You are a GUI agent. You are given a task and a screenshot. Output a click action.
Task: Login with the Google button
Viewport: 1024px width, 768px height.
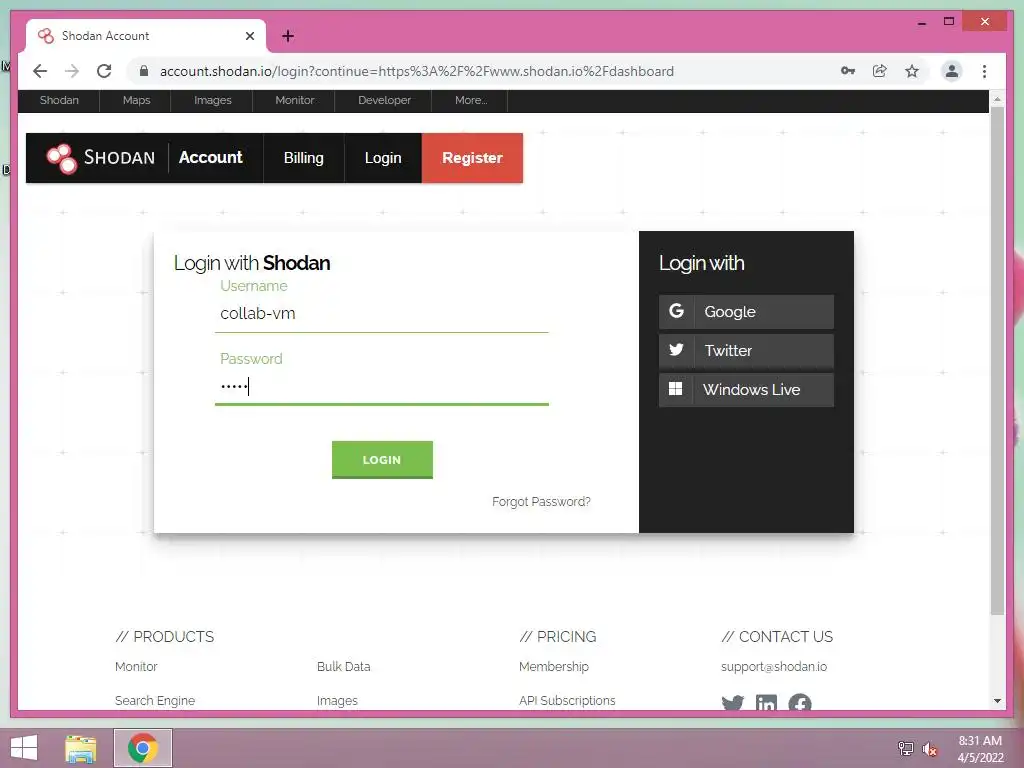746,312
